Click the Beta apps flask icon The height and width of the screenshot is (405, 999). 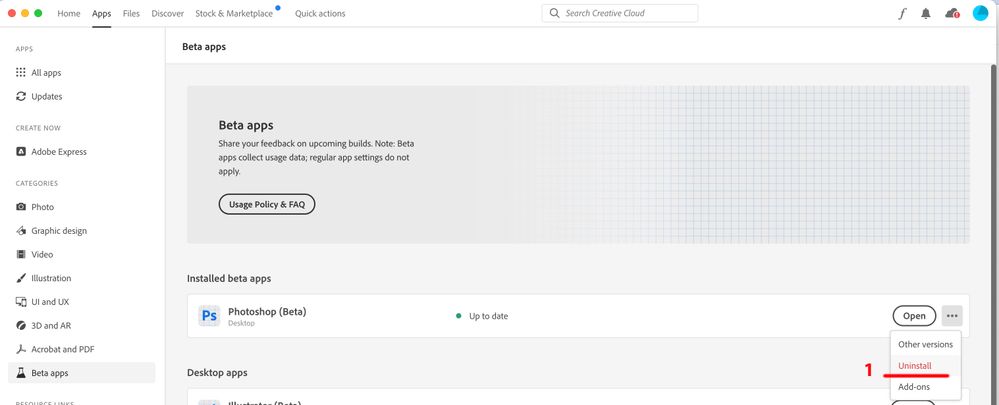[21, 373]
